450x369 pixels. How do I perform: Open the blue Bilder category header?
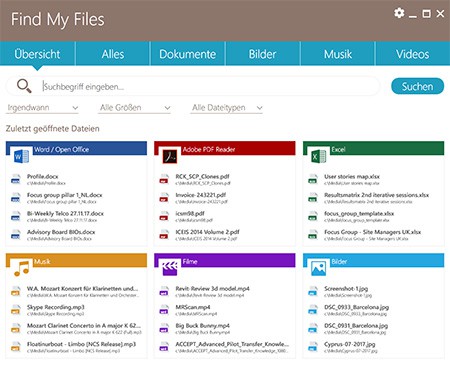click(373, 260)
